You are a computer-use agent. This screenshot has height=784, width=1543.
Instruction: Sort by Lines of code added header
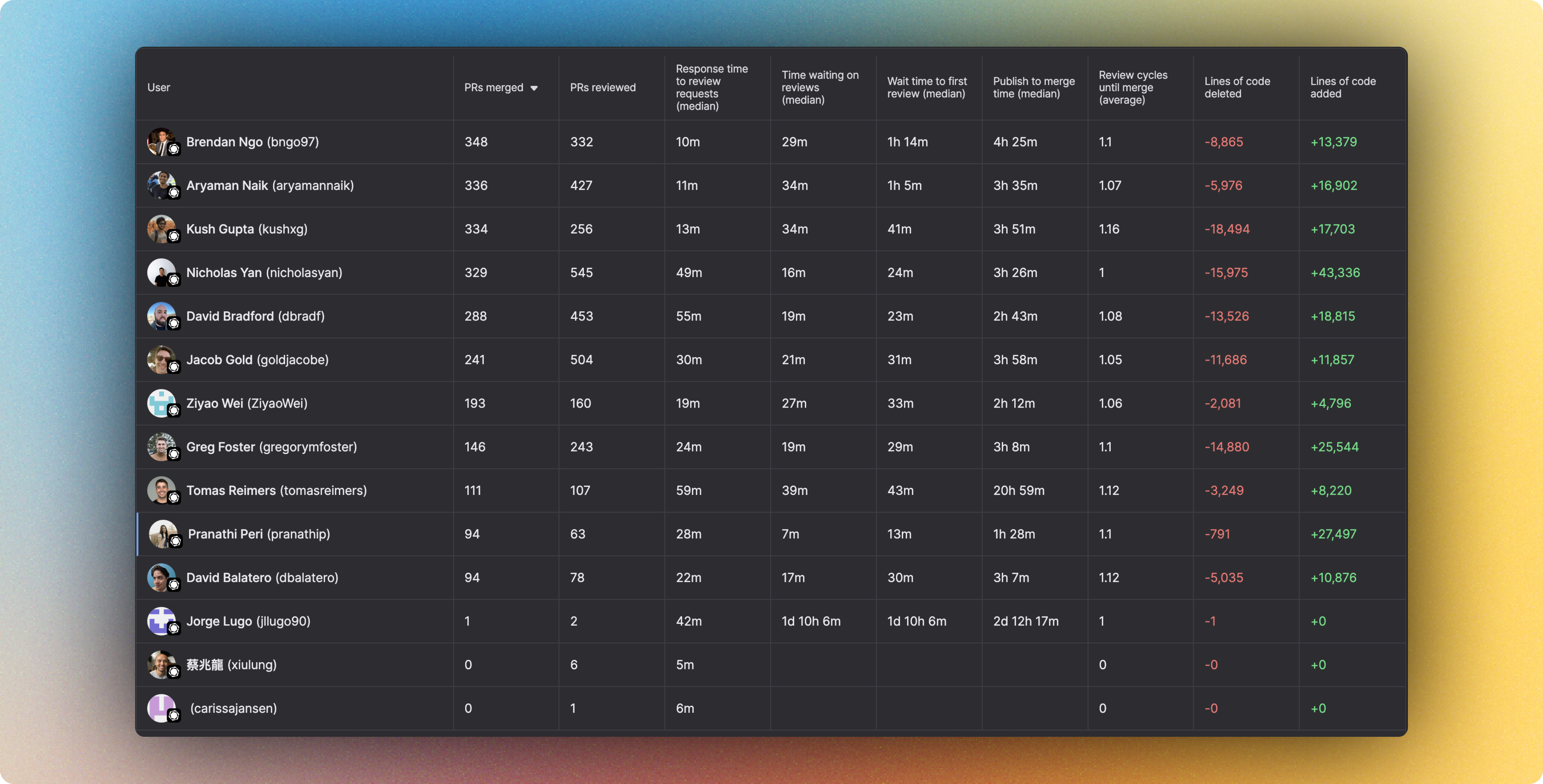(x=1342, y=87)
